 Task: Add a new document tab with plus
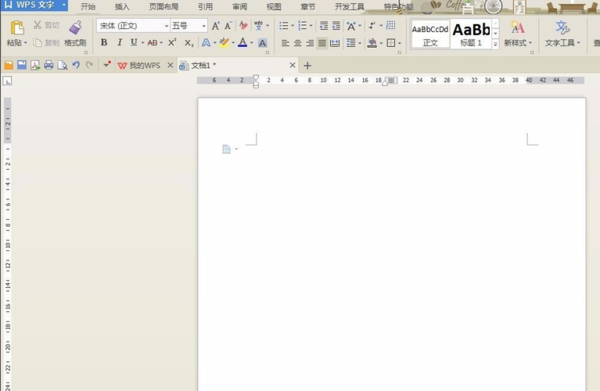coord(307,66)
